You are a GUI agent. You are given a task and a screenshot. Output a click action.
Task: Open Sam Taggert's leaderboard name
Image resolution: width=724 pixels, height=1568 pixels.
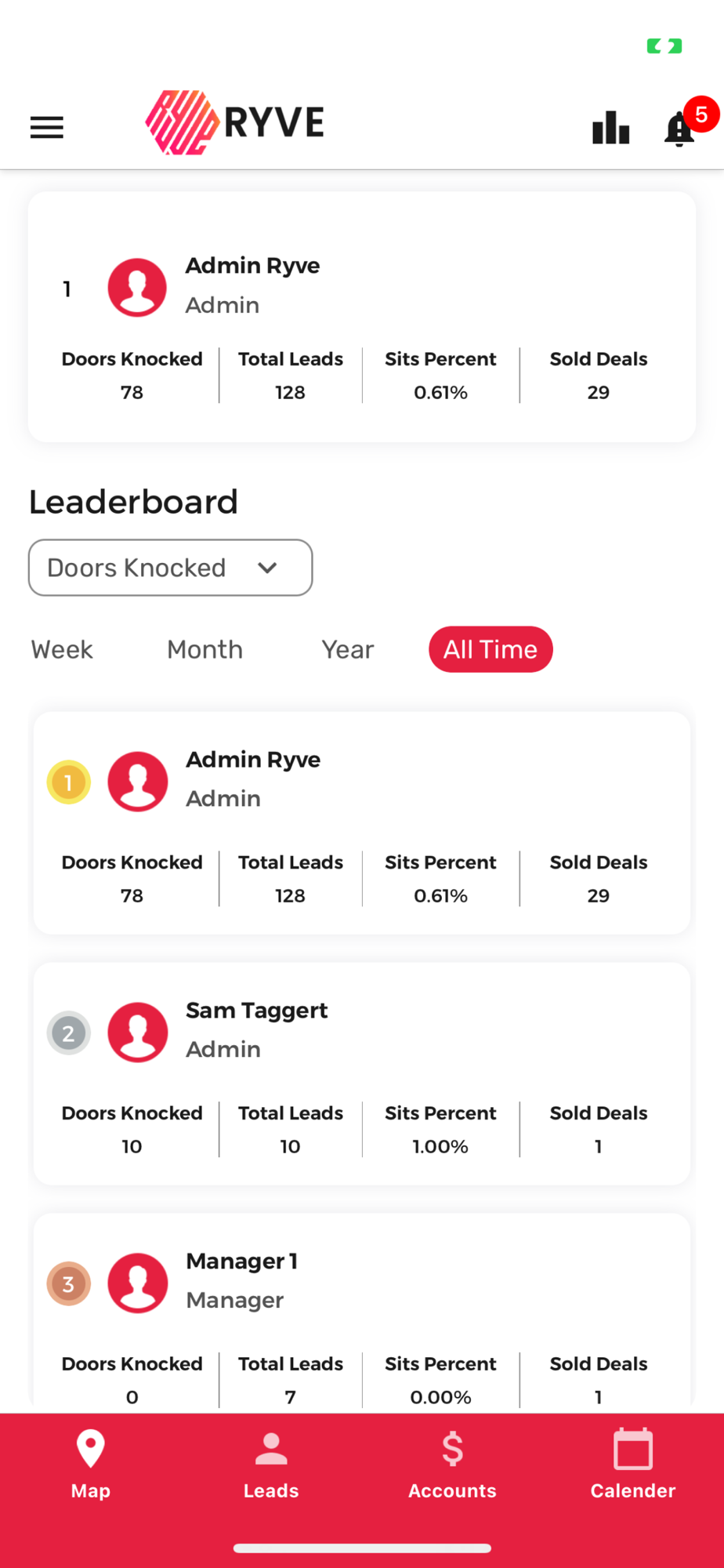pos(256,1011)
